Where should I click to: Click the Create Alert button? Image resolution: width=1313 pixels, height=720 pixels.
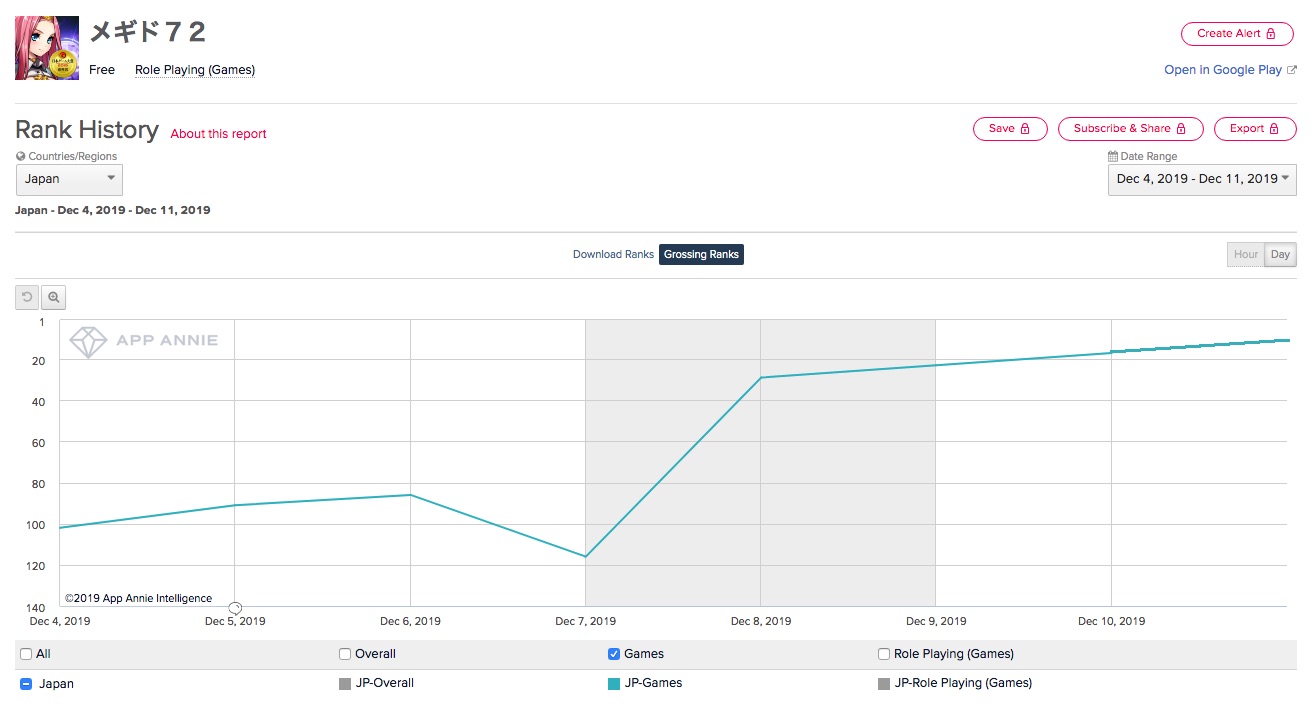1238,33
